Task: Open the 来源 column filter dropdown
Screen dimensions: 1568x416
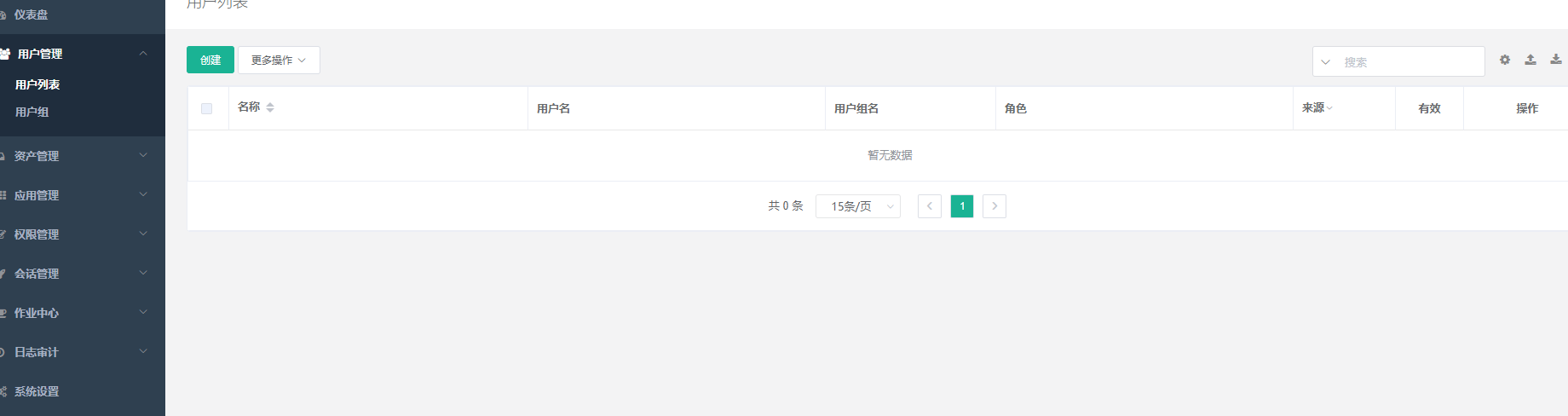Action: coord(1329,108)
